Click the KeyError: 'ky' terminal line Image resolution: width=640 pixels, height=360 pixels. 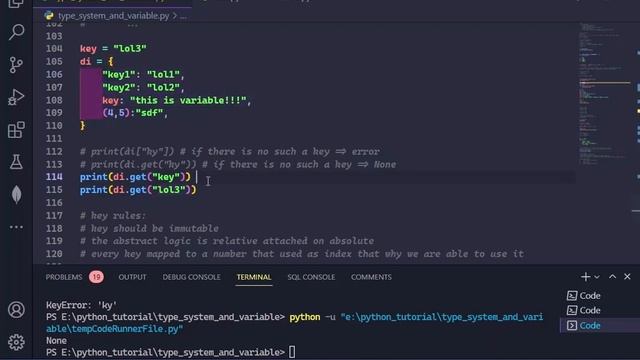[x=81, y=305]
